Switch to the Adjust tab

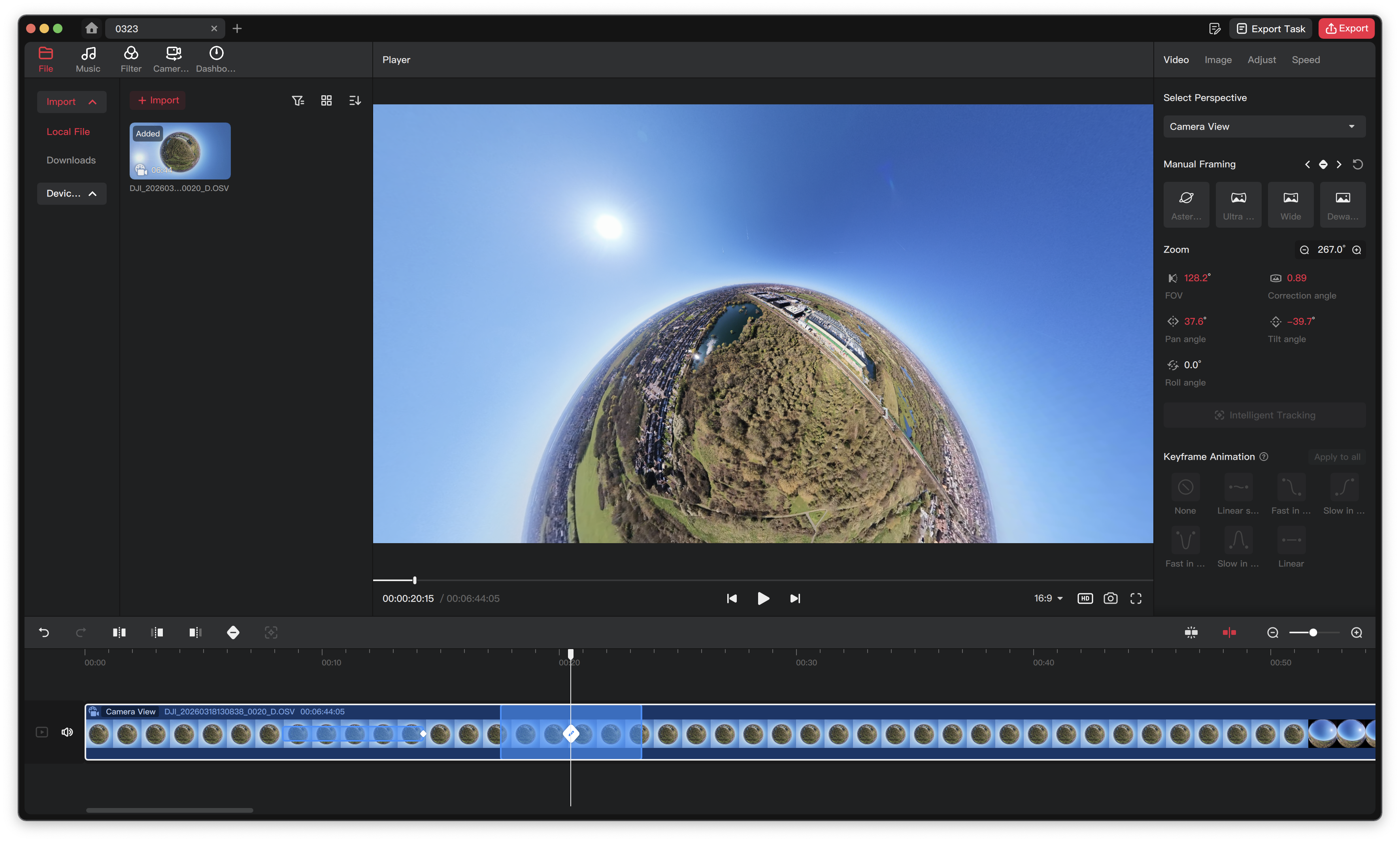[x=1261, y=60]
